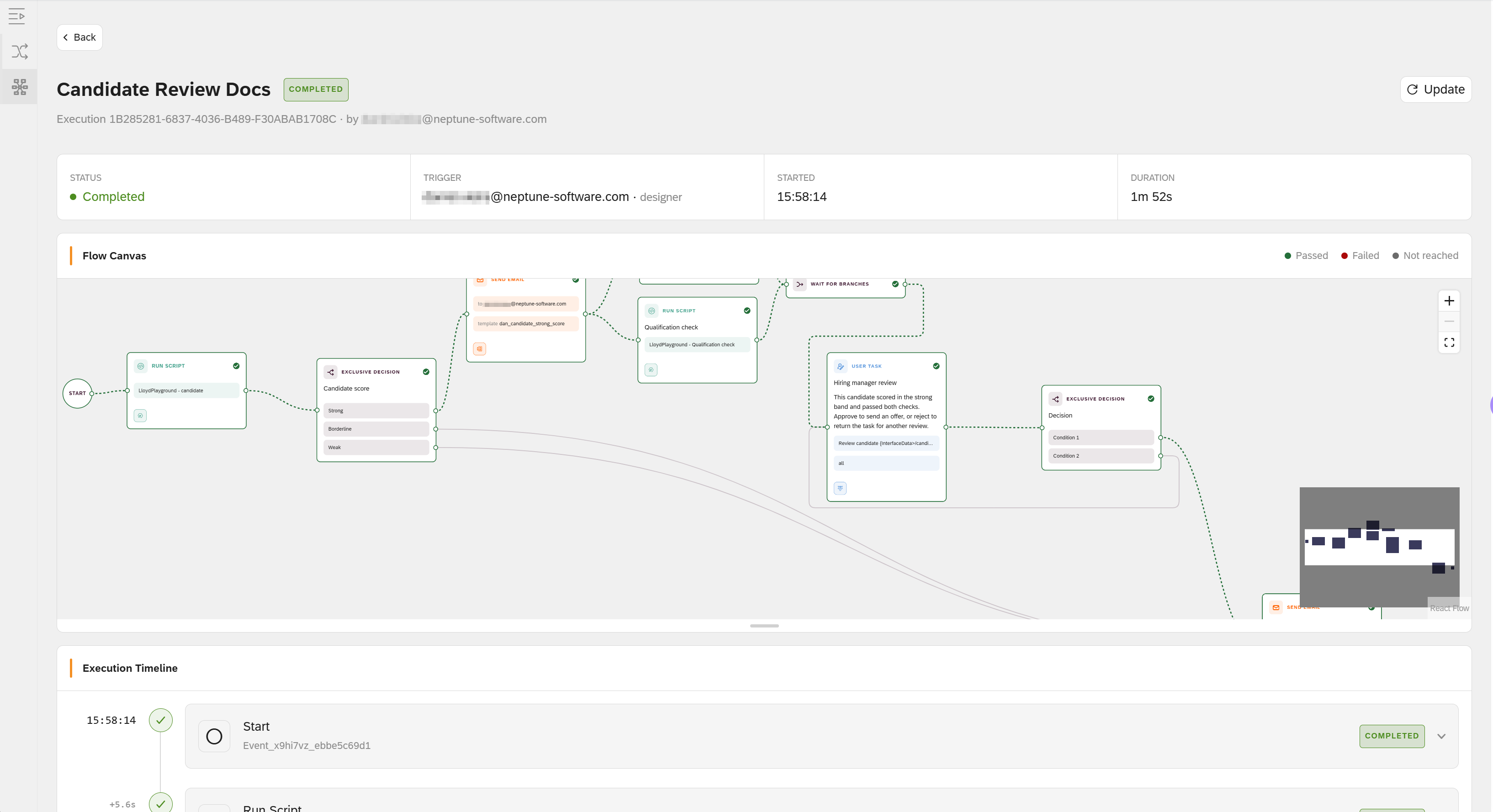The image size is (1493, 812).
Task: Zoom in on the flow canvas
Action: (1449, 301)
